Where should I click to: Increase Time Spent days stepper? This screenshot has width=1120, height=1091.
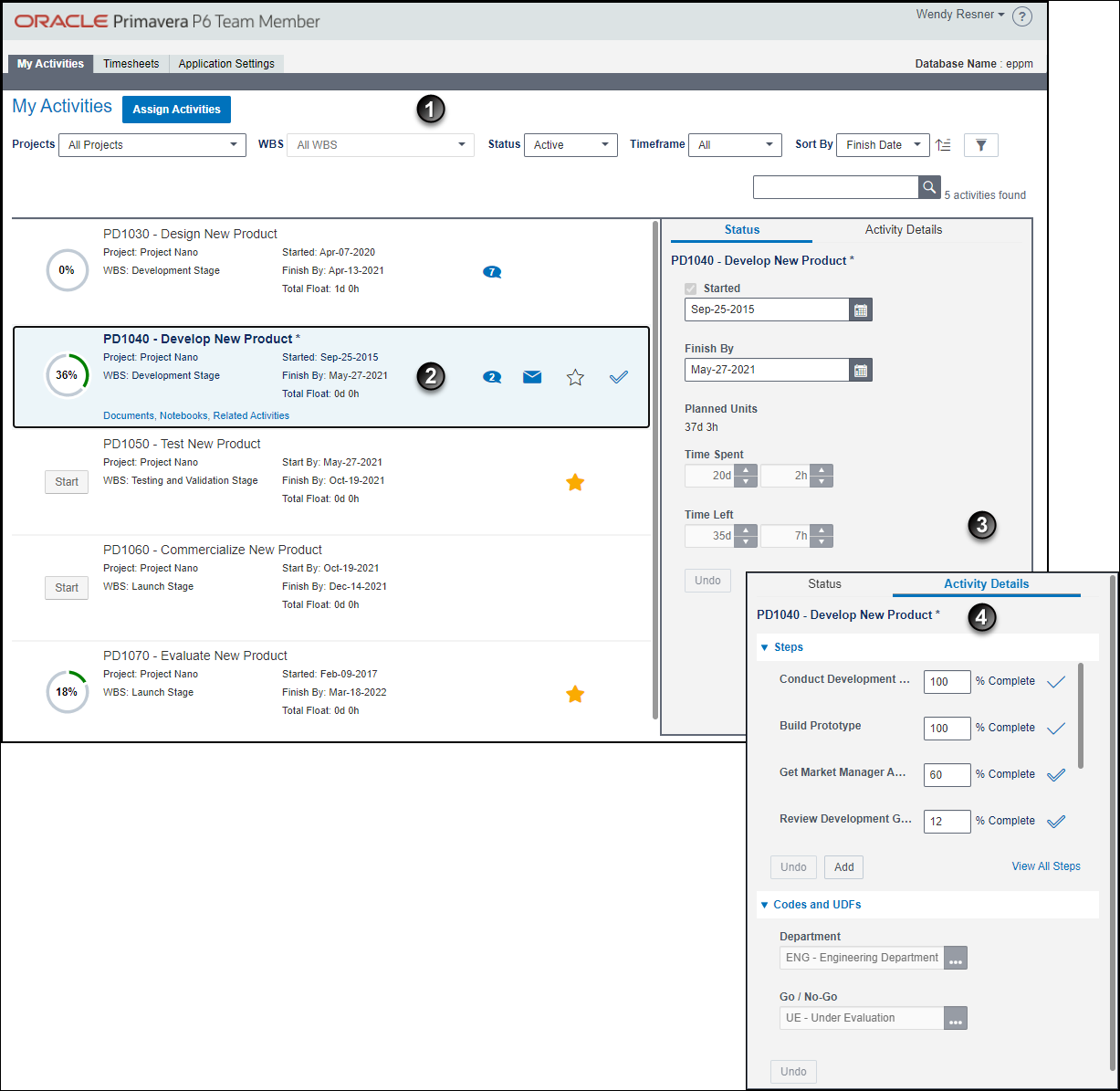[x=746, y=470]
